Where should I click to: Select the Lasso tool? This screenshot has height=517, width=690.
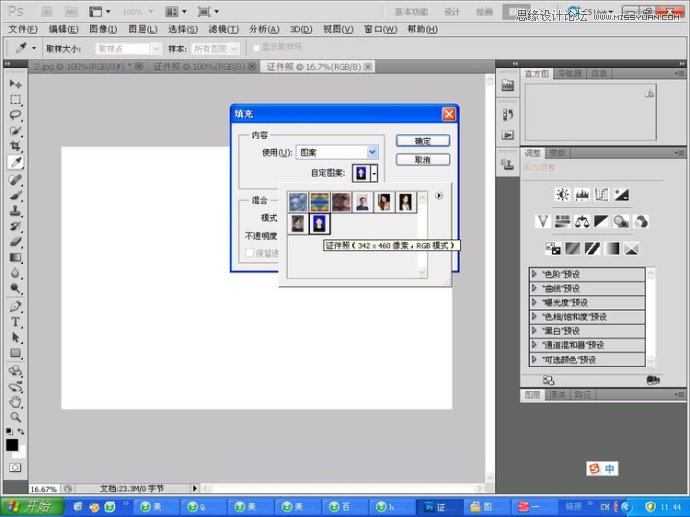(16, 115)
